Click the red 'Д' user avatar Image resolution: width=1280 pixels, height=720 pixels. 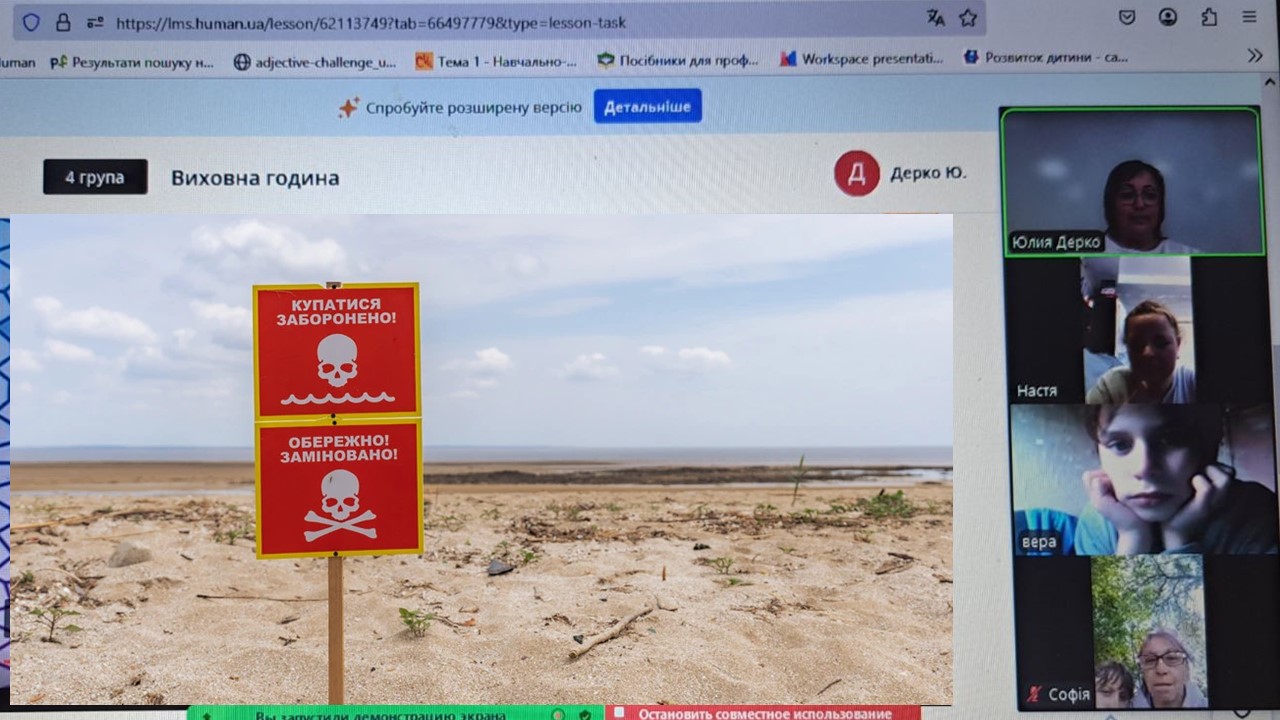[857, 173]
